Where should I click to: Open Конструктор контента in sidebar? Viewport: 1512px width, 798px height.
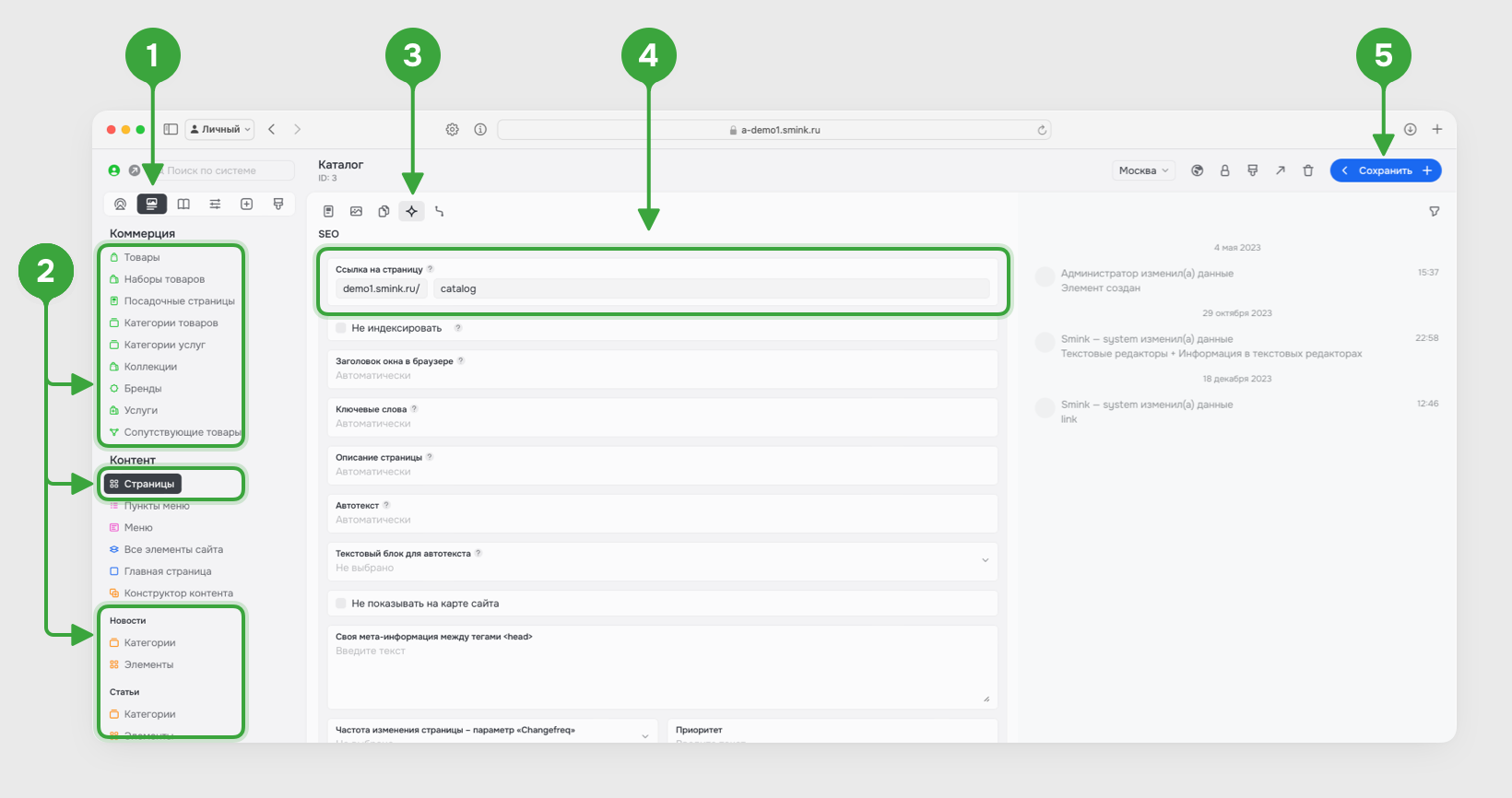pos(178,593)
